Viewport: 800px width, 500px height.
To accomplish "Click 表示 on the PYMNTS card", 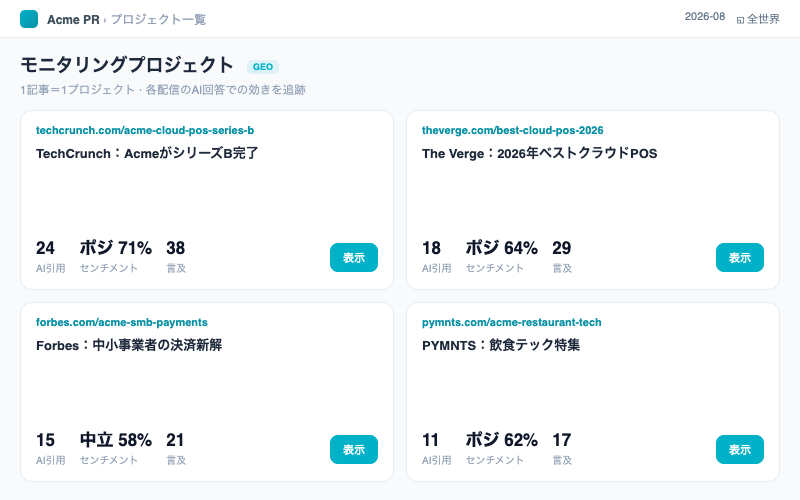I will pos(740,449).
